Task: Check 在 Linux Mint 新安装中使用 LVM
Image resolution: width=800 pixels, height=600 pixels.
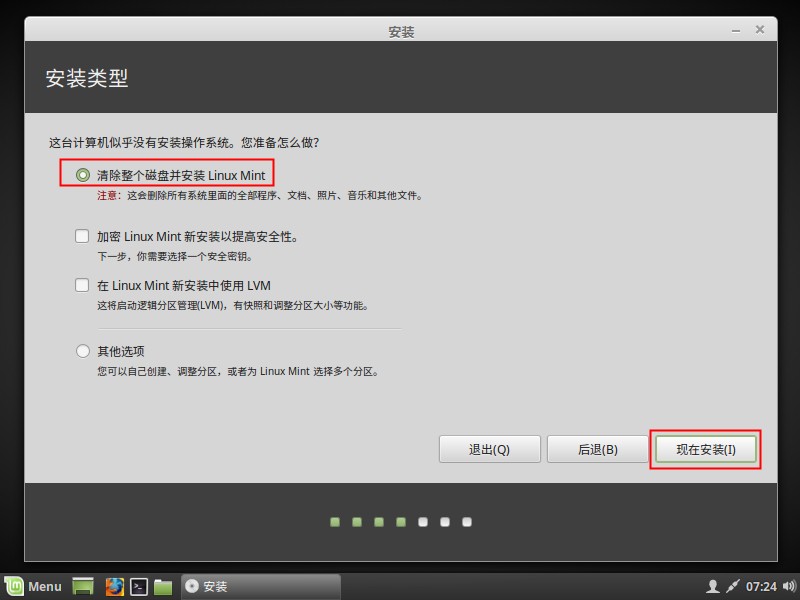Action: [x=82, y=286]
